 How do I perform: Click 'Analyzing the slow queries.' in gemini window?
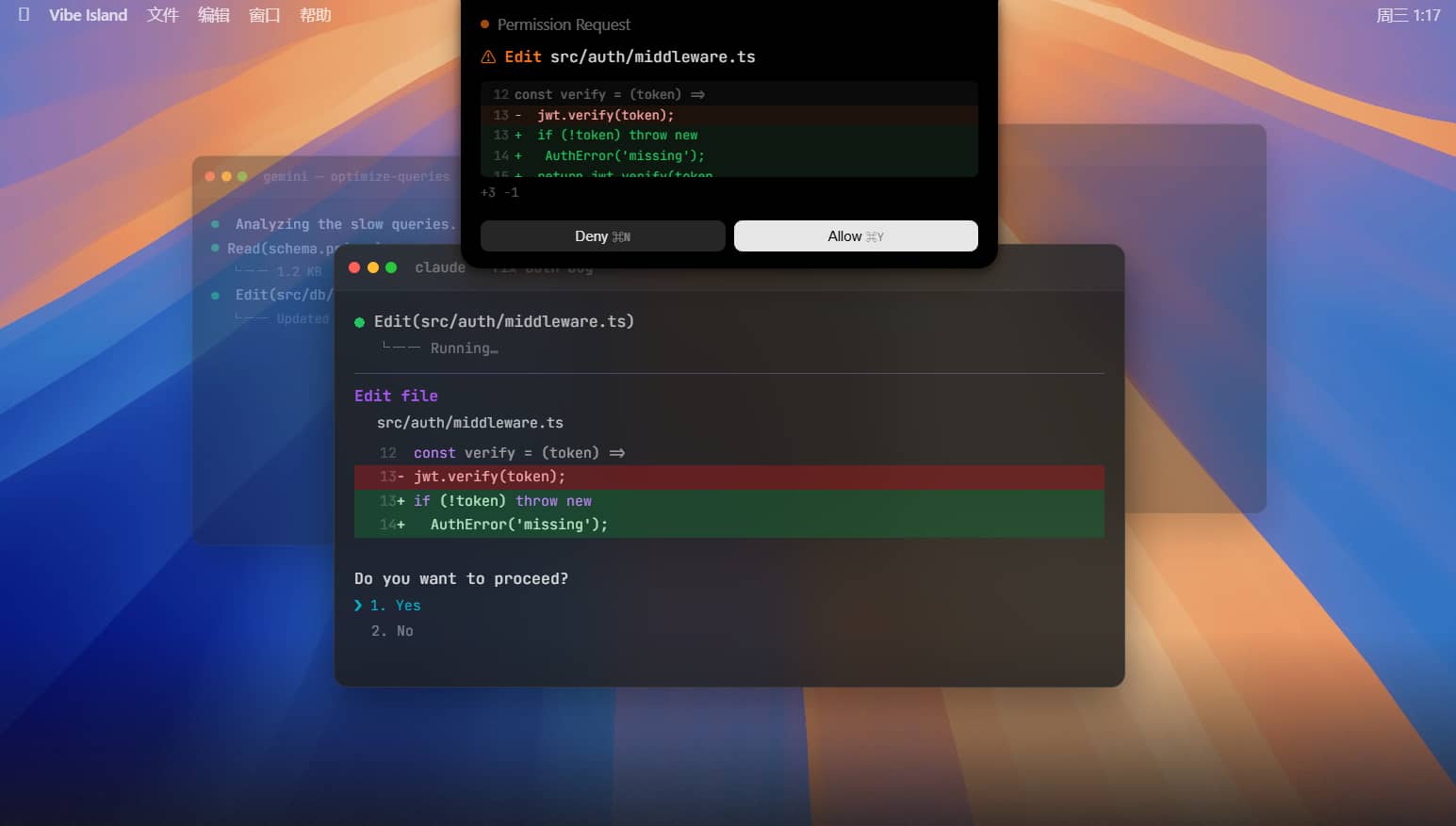(345, 224)
